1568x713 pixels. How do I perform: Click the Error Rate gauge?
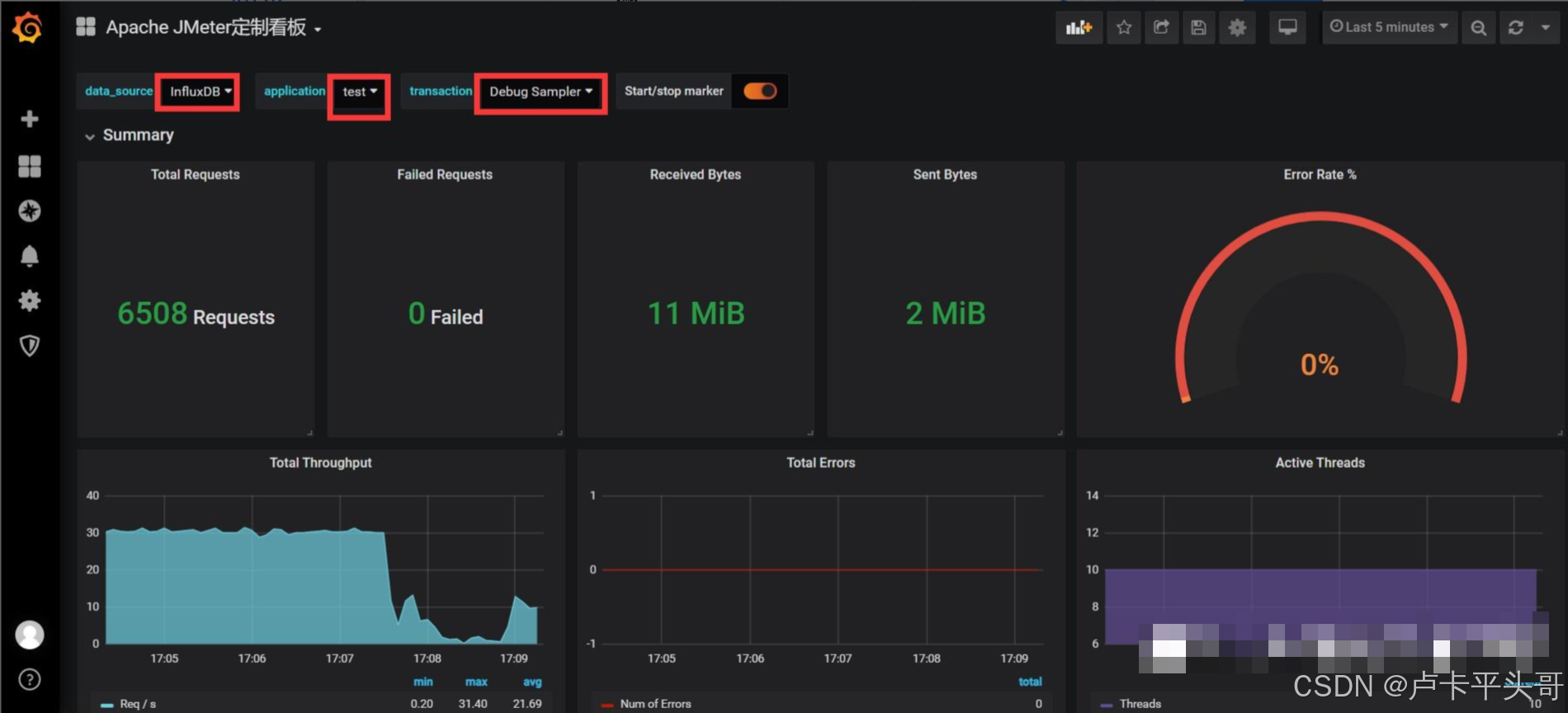point(1320,309)
